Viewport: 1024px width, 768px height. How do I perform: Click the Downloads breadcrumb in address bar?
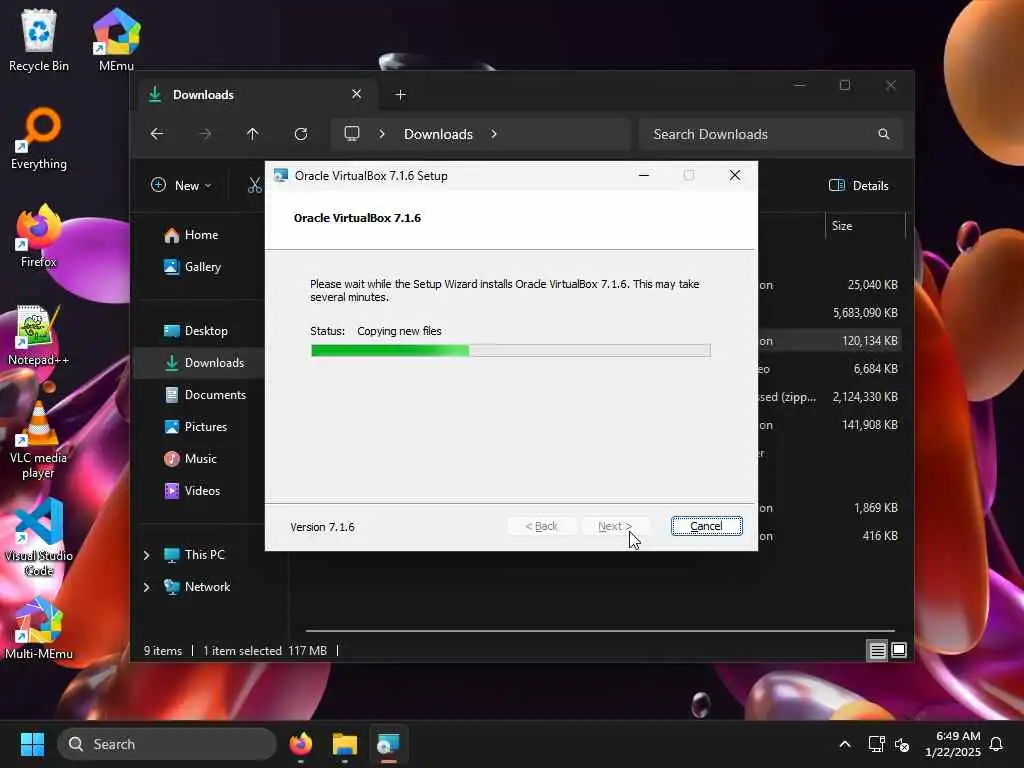(x=438, y=134)
